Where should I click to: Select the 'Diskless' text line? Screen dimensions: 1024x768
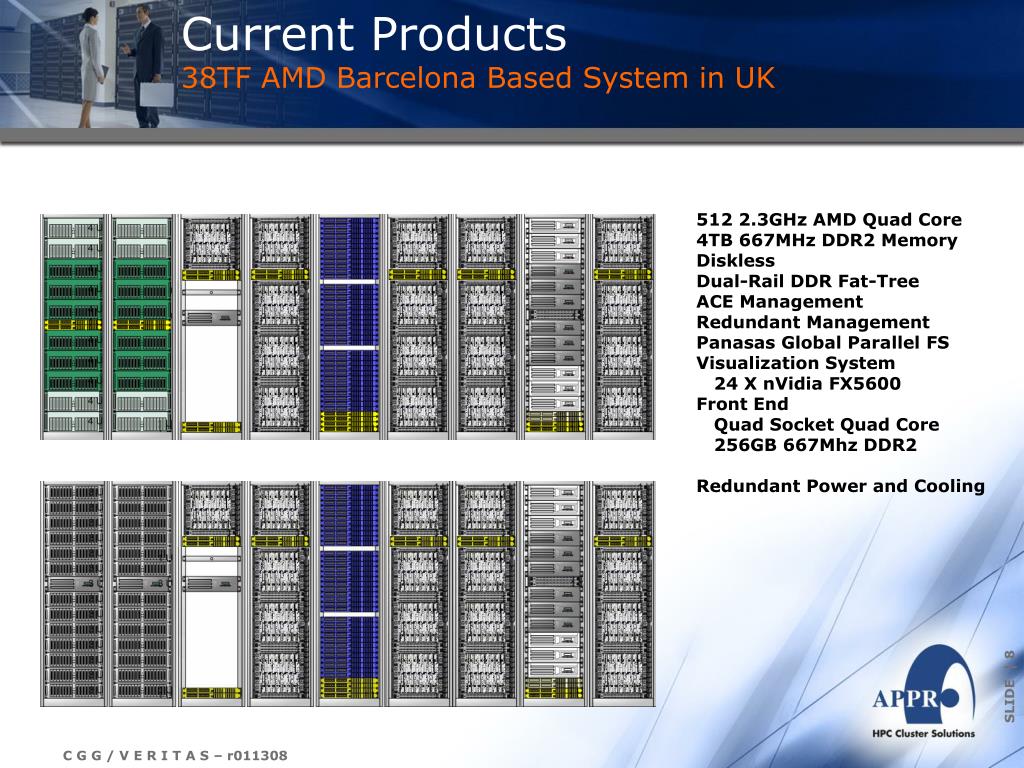(735, 261)
